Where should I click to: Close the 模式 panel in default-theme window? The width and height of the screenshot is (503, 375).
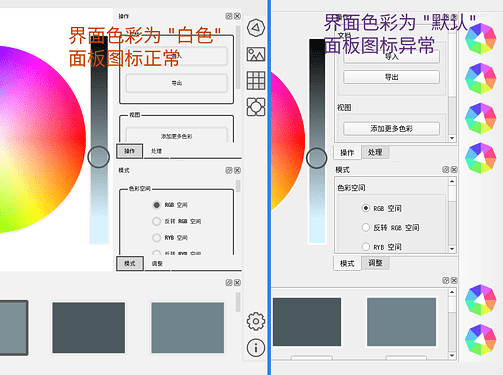pyautogui.click(x=454, y=170)
